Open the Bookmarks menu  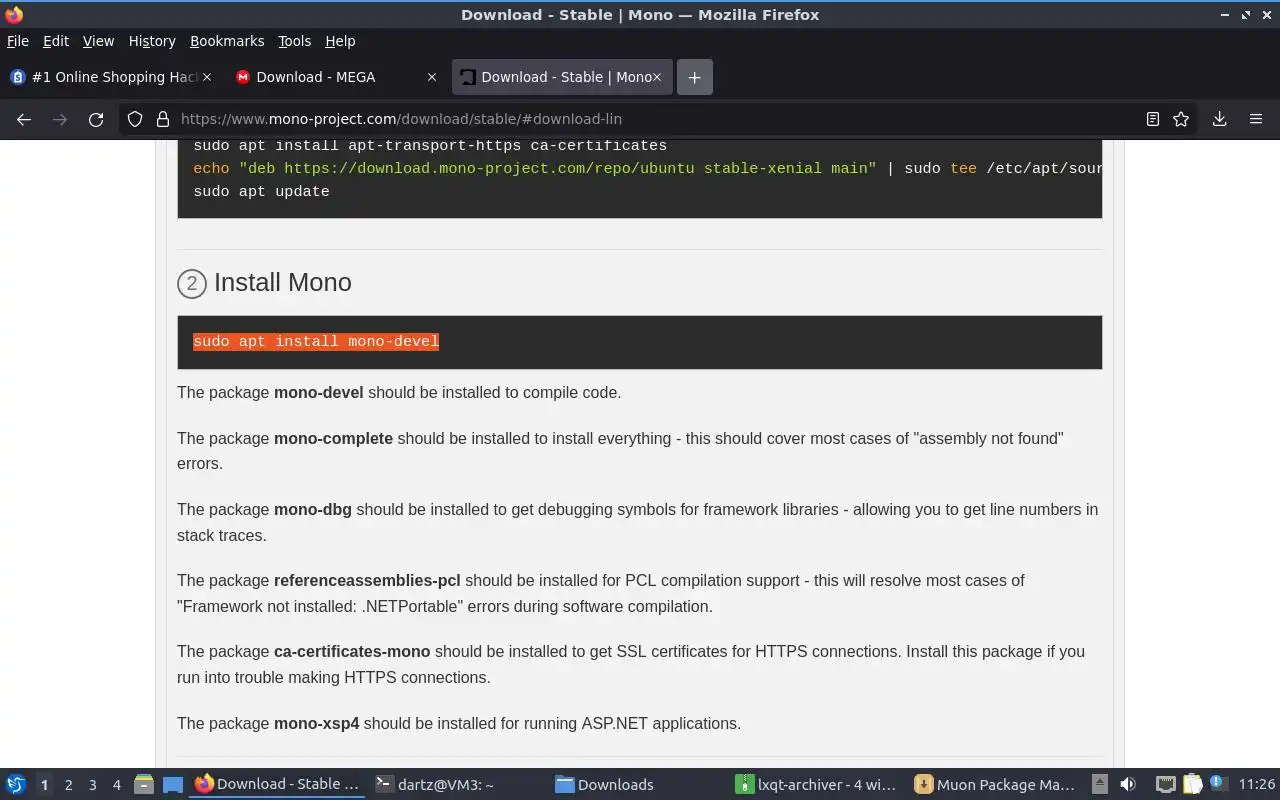click(x=227, y=41)
